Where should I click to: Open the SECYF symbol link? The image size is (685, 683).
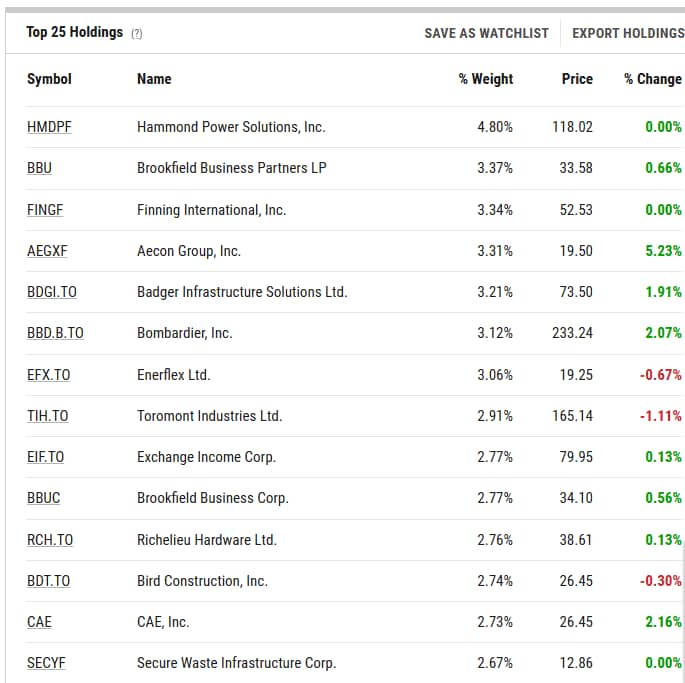pos(46,663)
